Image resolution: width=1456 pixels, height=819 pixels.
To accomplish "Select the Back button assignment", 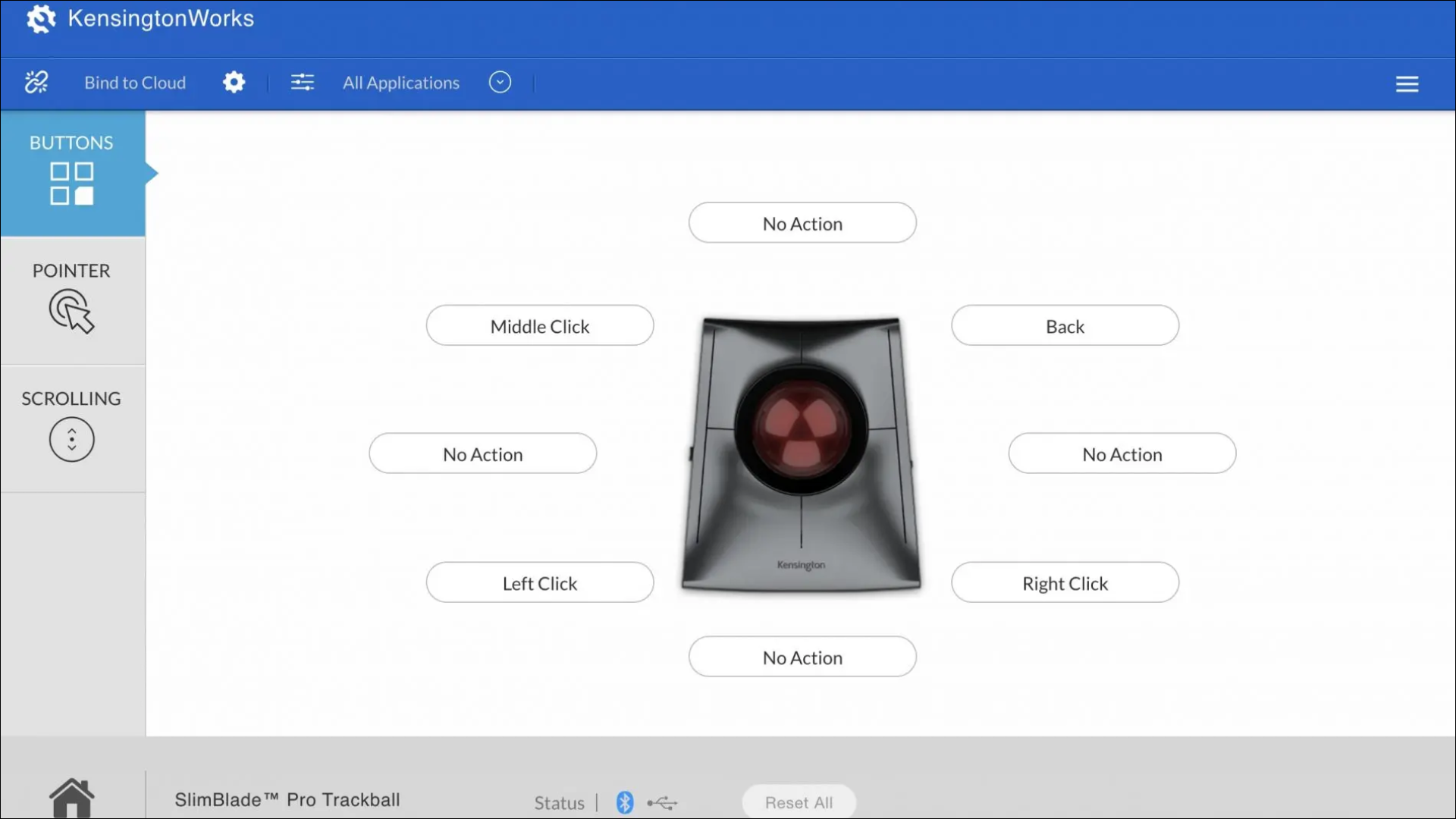I will 1065,325.
